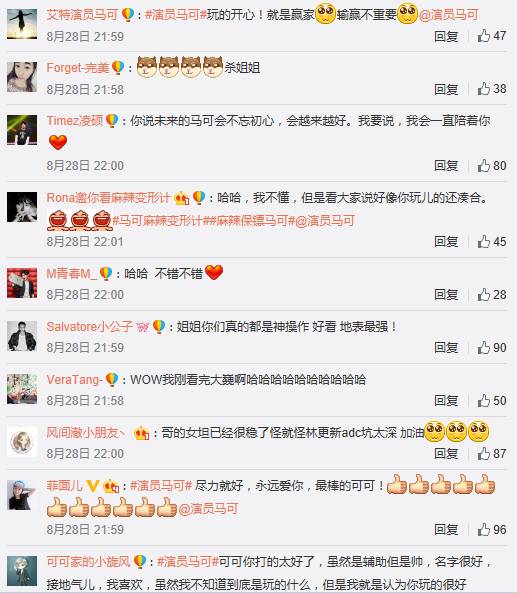Open the Timez凌硕 user profile
This screenshot has height=593, width=517.
coord(75,121)
